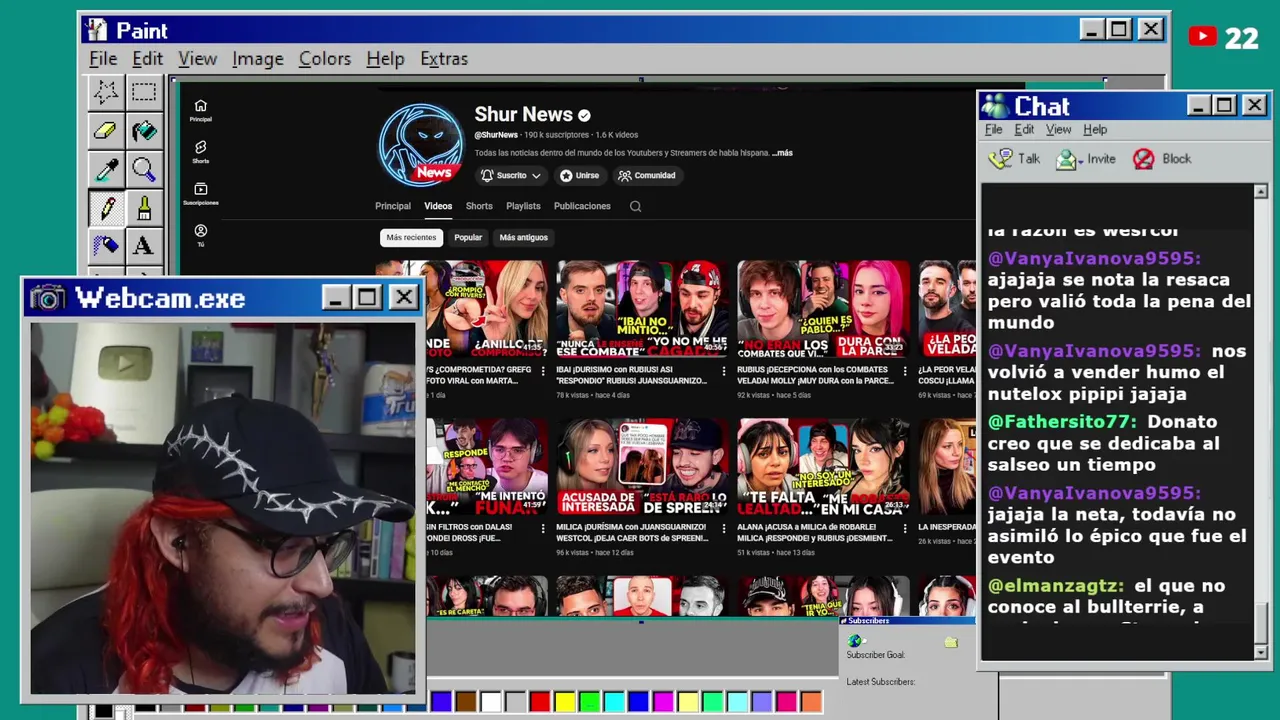
Task: Click the Block icon in Chat window
Action: pyautogui.click(x=1144, y=159)
